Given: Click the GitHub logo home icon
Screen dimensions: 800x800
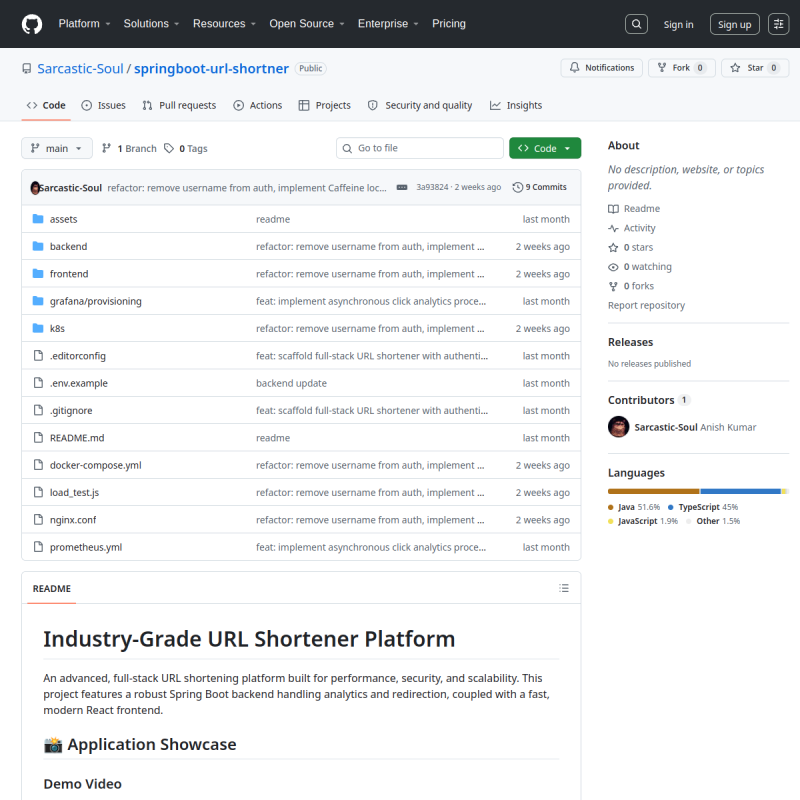Looking at the screenshot, I should [x=32, y=24].
